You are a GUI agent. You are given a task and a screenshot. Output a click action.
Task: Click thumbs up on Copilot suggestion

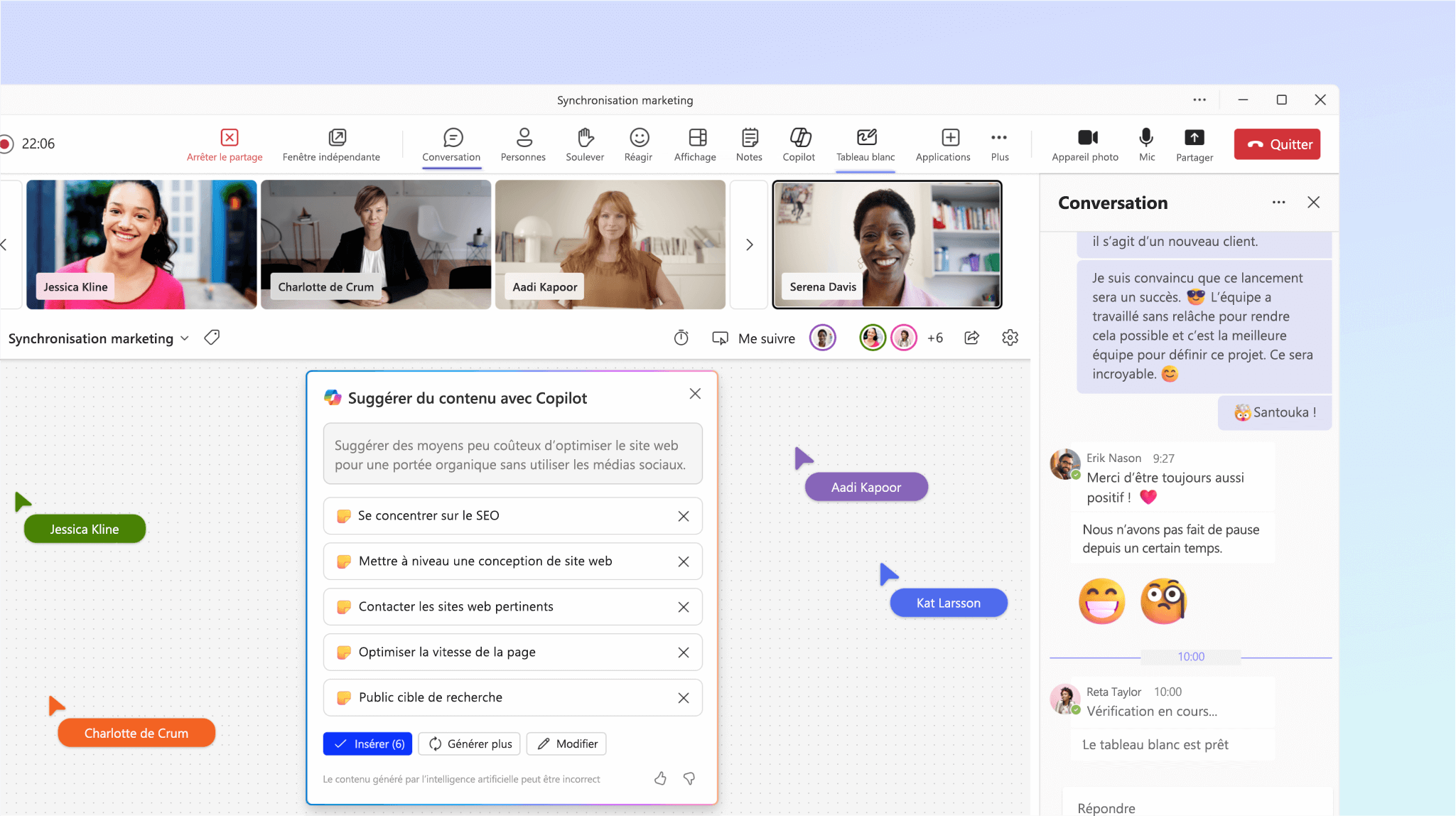pyautogui.click(x=659, y=778)
